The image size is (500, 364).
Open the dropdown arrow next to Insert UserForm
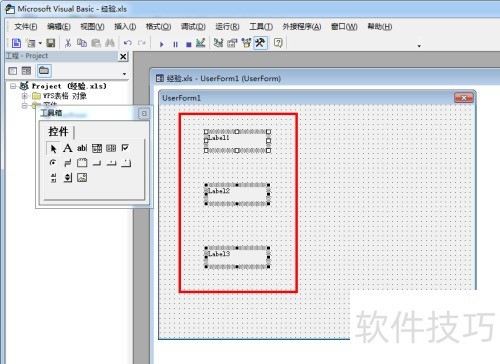pos(40,43)
